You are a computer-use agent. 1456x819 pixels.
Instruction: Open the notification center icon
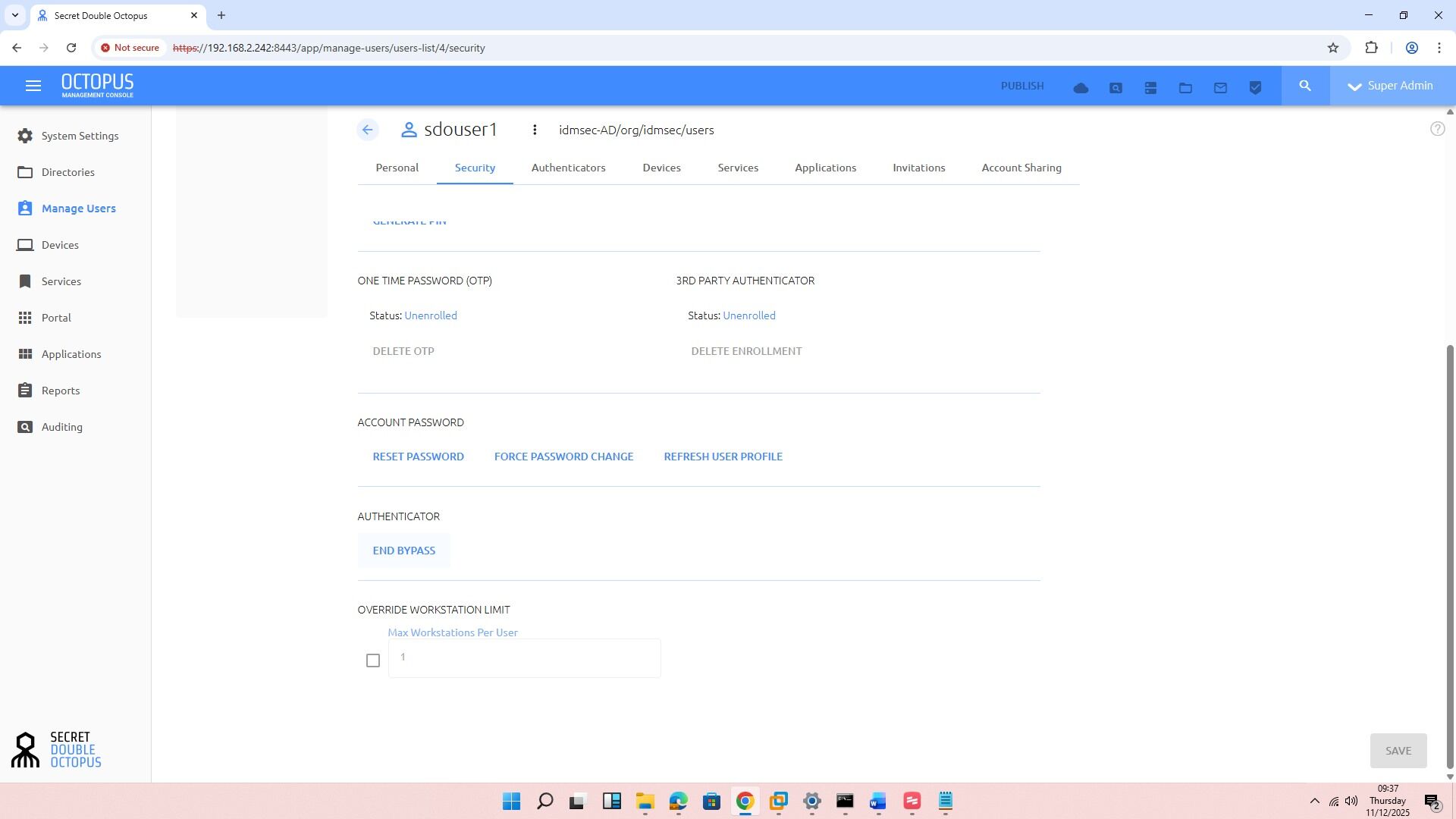1432,801
